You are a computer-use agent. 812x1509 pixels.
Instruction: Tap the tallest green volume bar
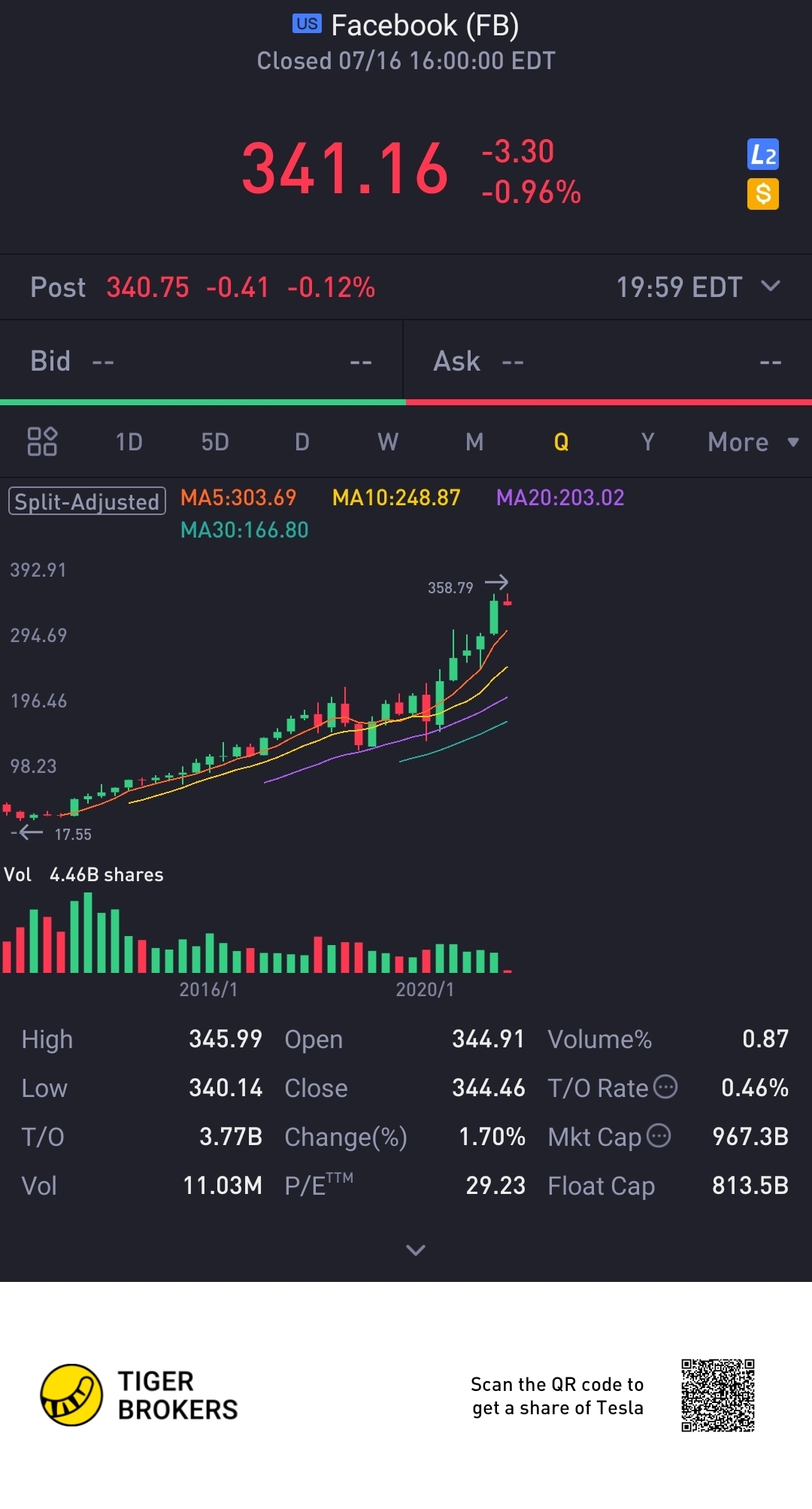88,932
